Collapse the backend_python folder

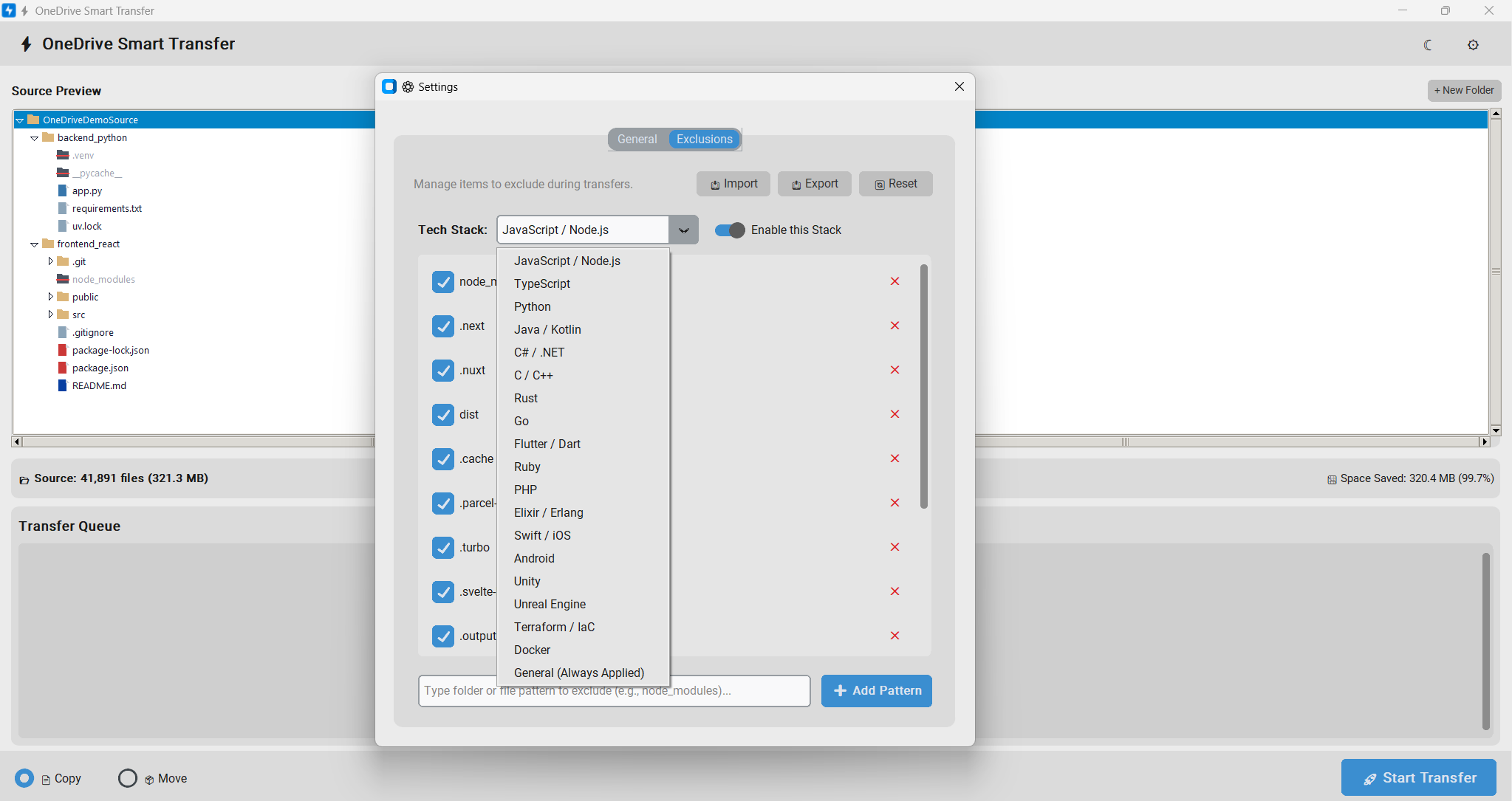click(34, 137)
